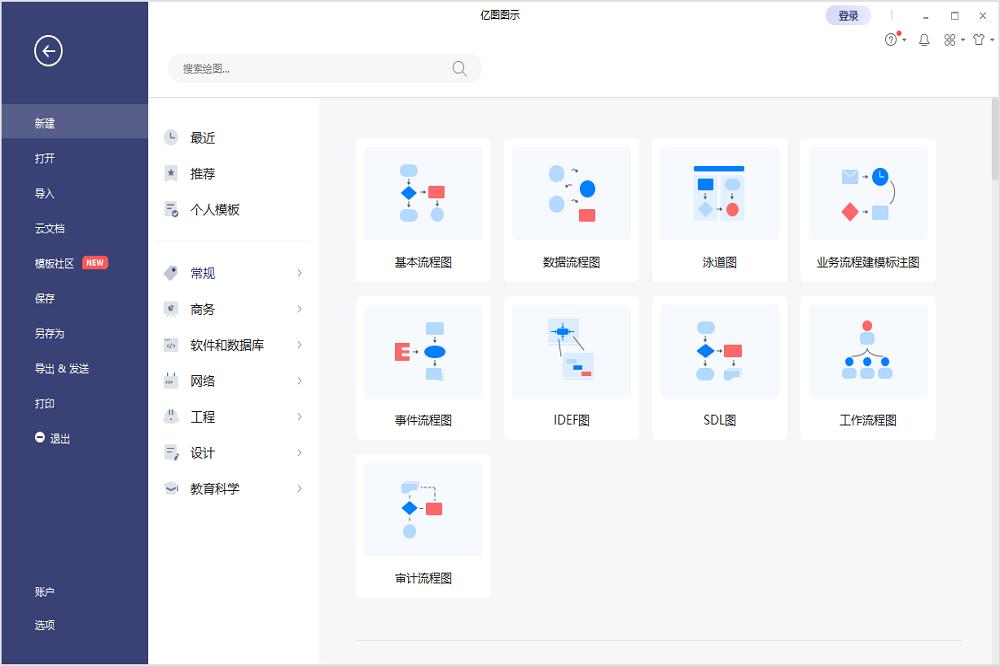Expand the 商务 category chevron
This screenshot has height=666, width=1000.
click(x=299, y=309)
